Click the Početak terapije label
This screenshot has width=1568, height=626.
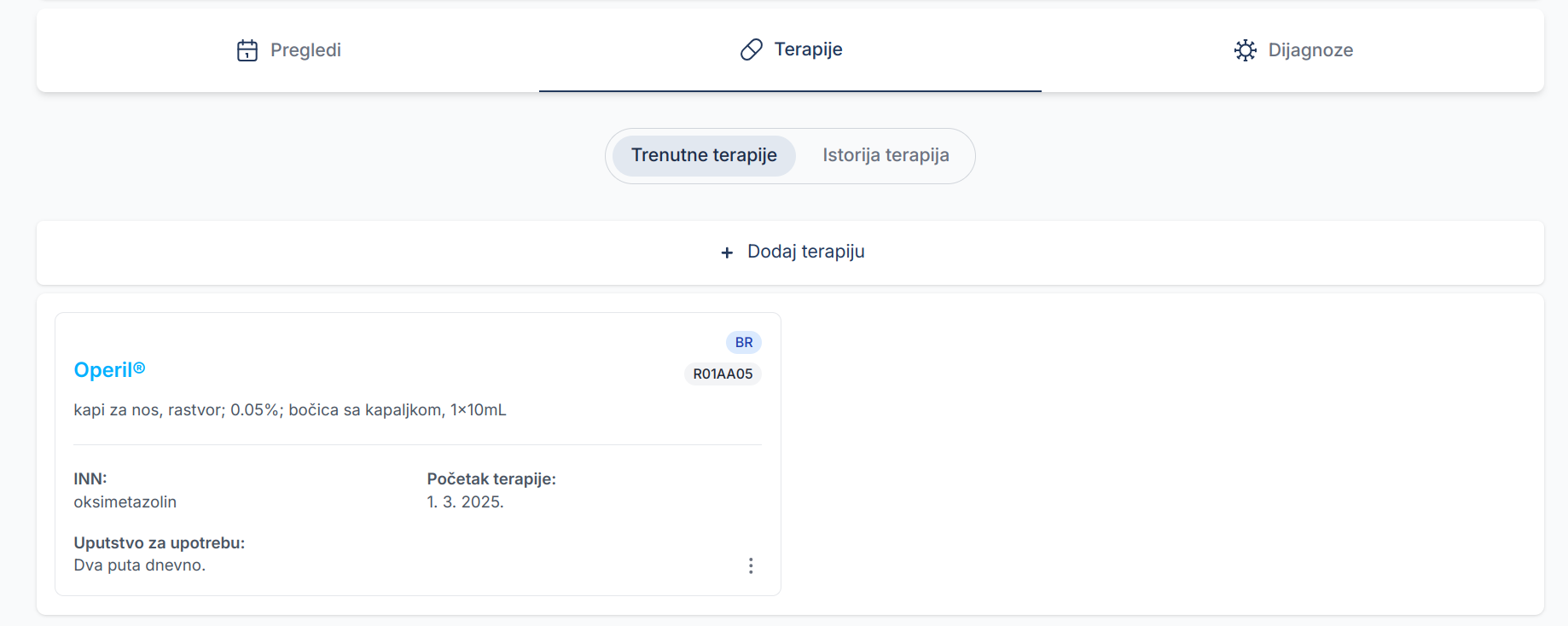(x=491, y=479)
